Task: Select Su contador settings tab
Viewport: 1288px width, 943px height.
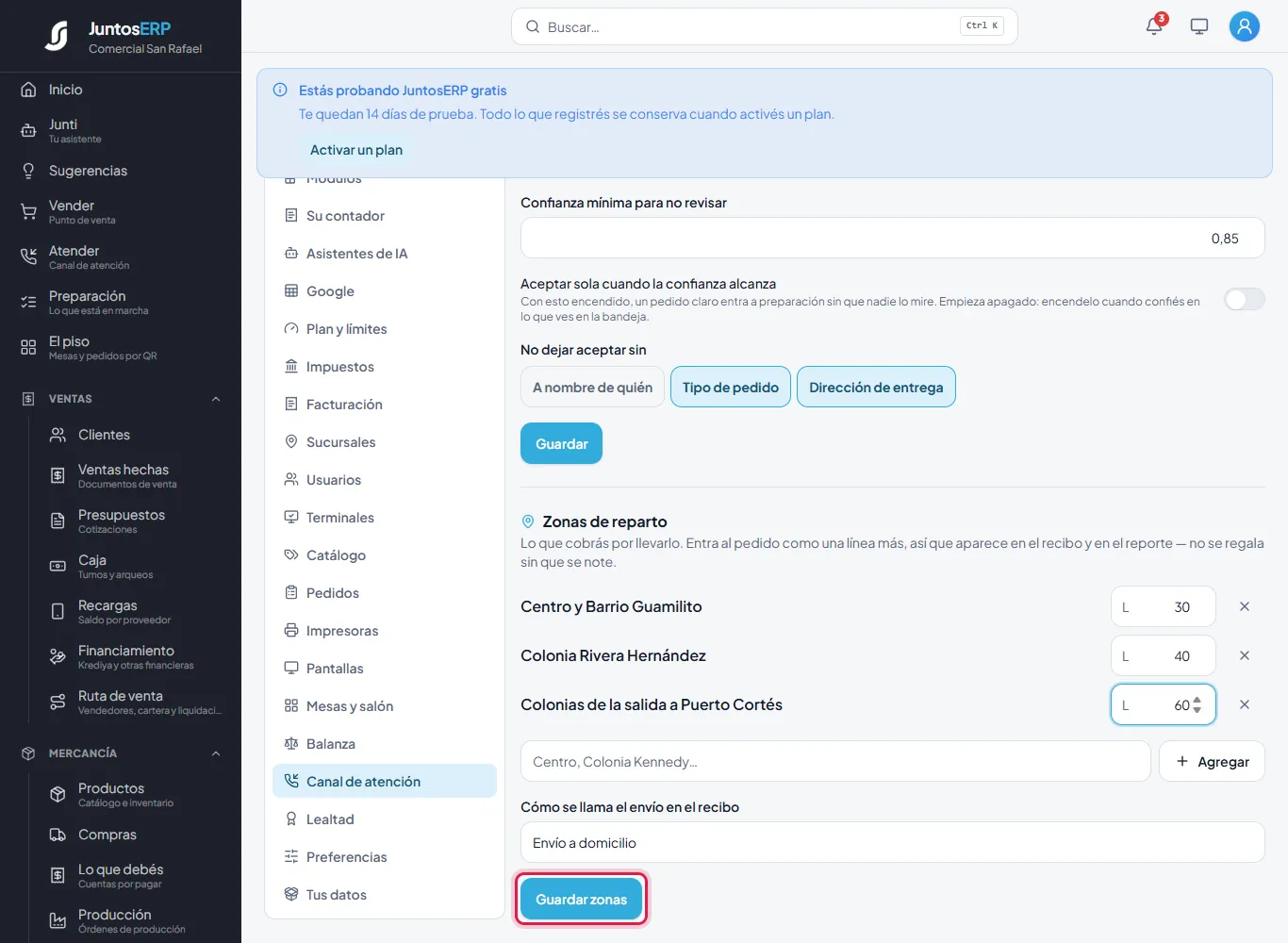Action: click(x=385, y=216)
